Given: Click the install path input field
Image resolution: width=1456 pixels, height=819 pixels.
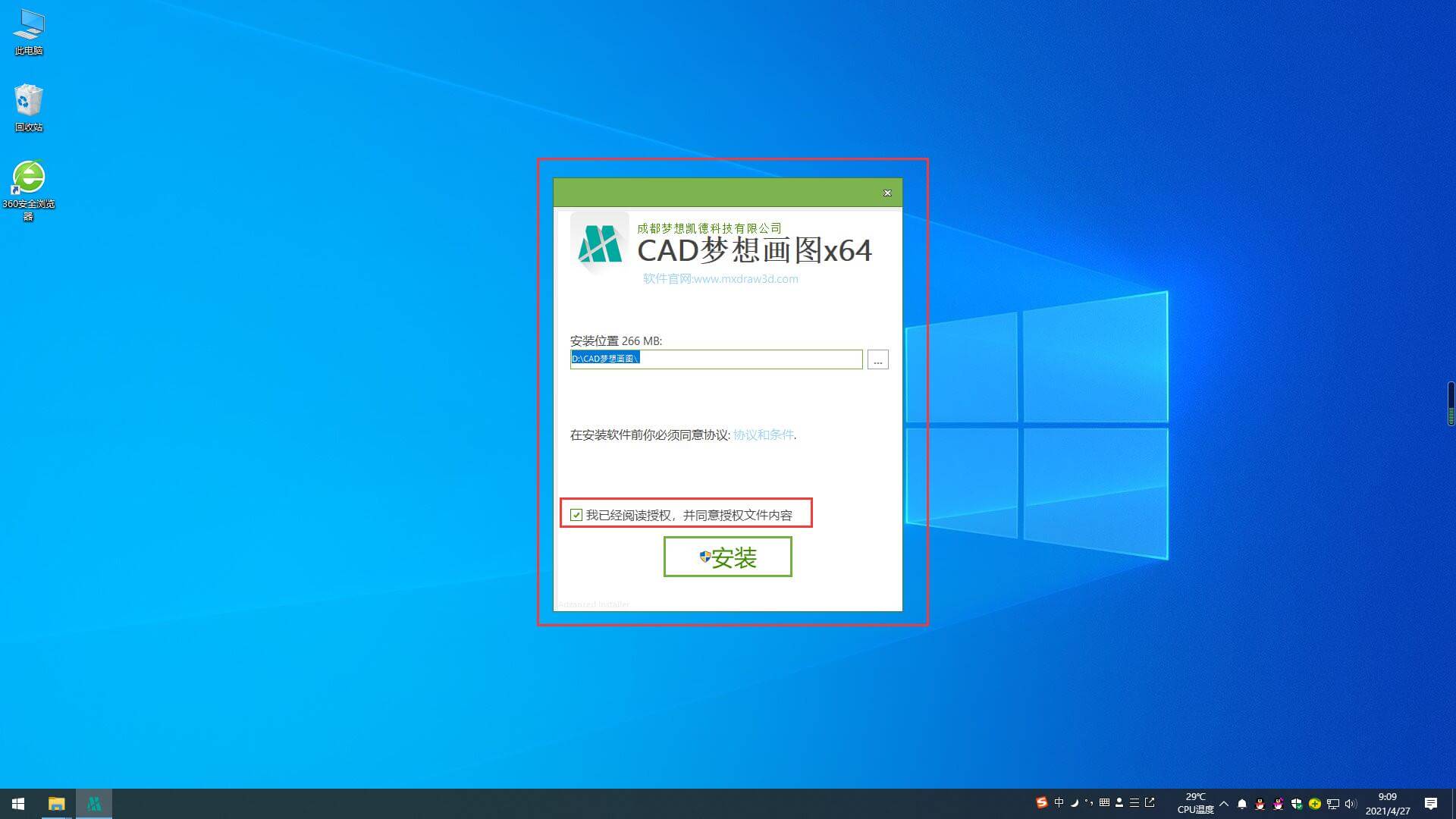Looking at the screenshot, I should point(716,359).
